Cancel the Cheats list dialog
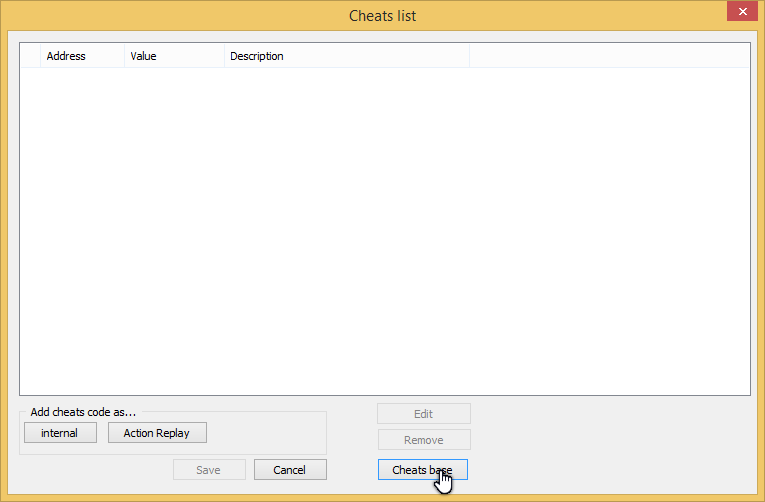This screenshot has height=502, width=765. point(290,469)
